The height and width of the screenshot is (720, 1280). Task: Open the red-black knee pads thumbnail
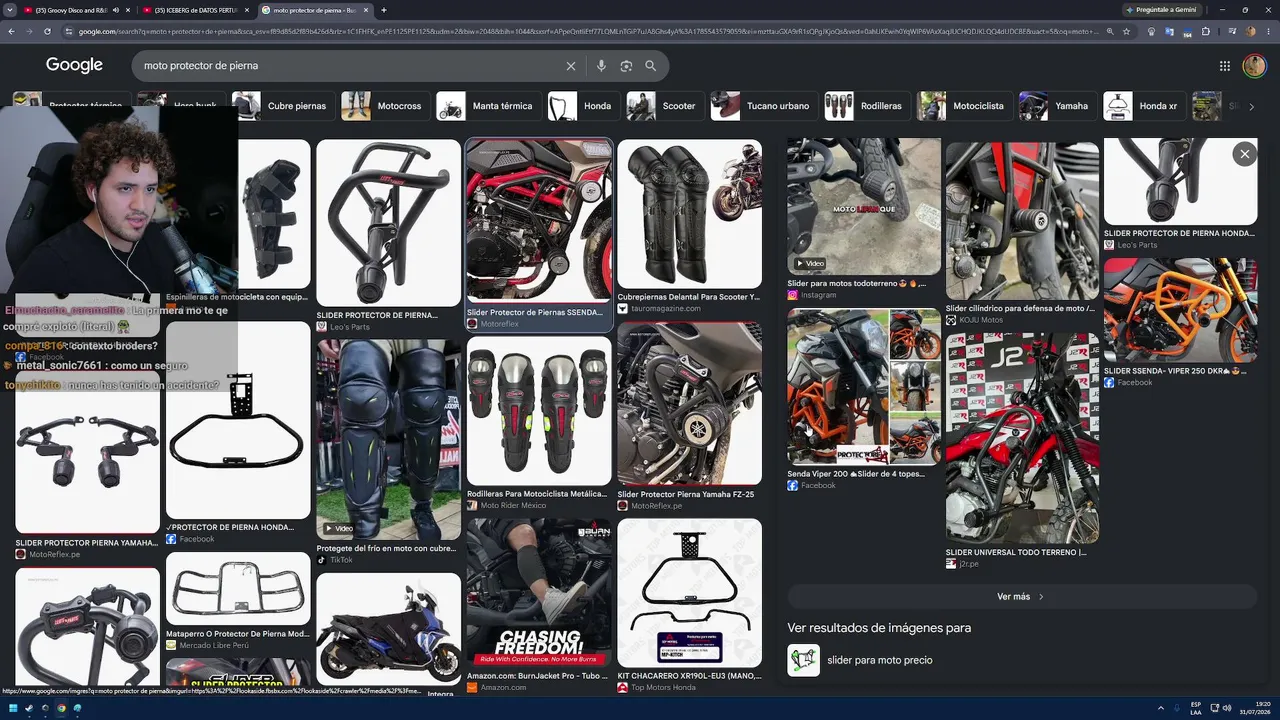click(539, 411)
